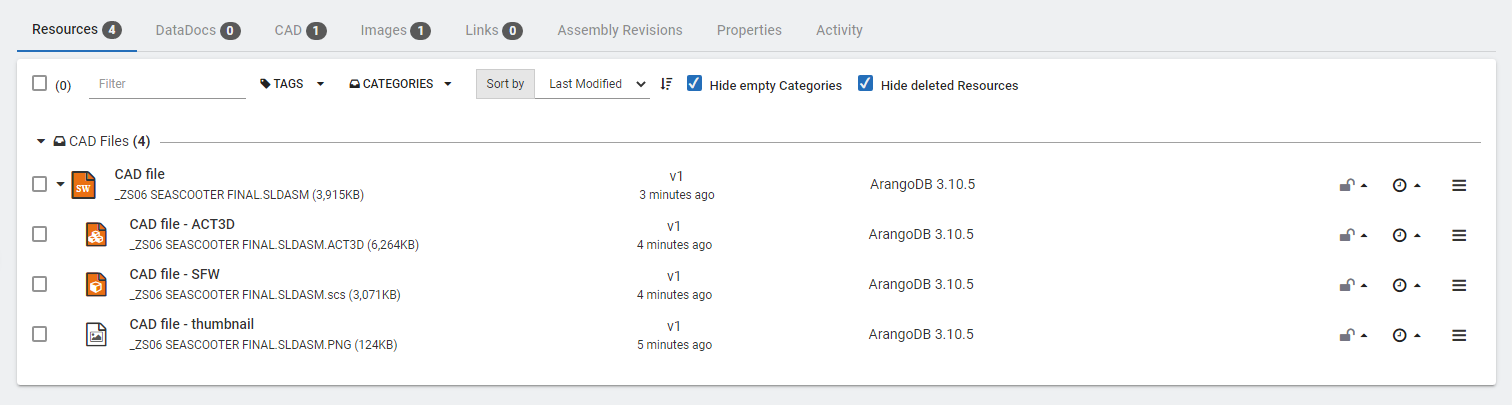
Task: Click the ACT3D file type icon
Action: pyautogui.click(x=96, y=235)
